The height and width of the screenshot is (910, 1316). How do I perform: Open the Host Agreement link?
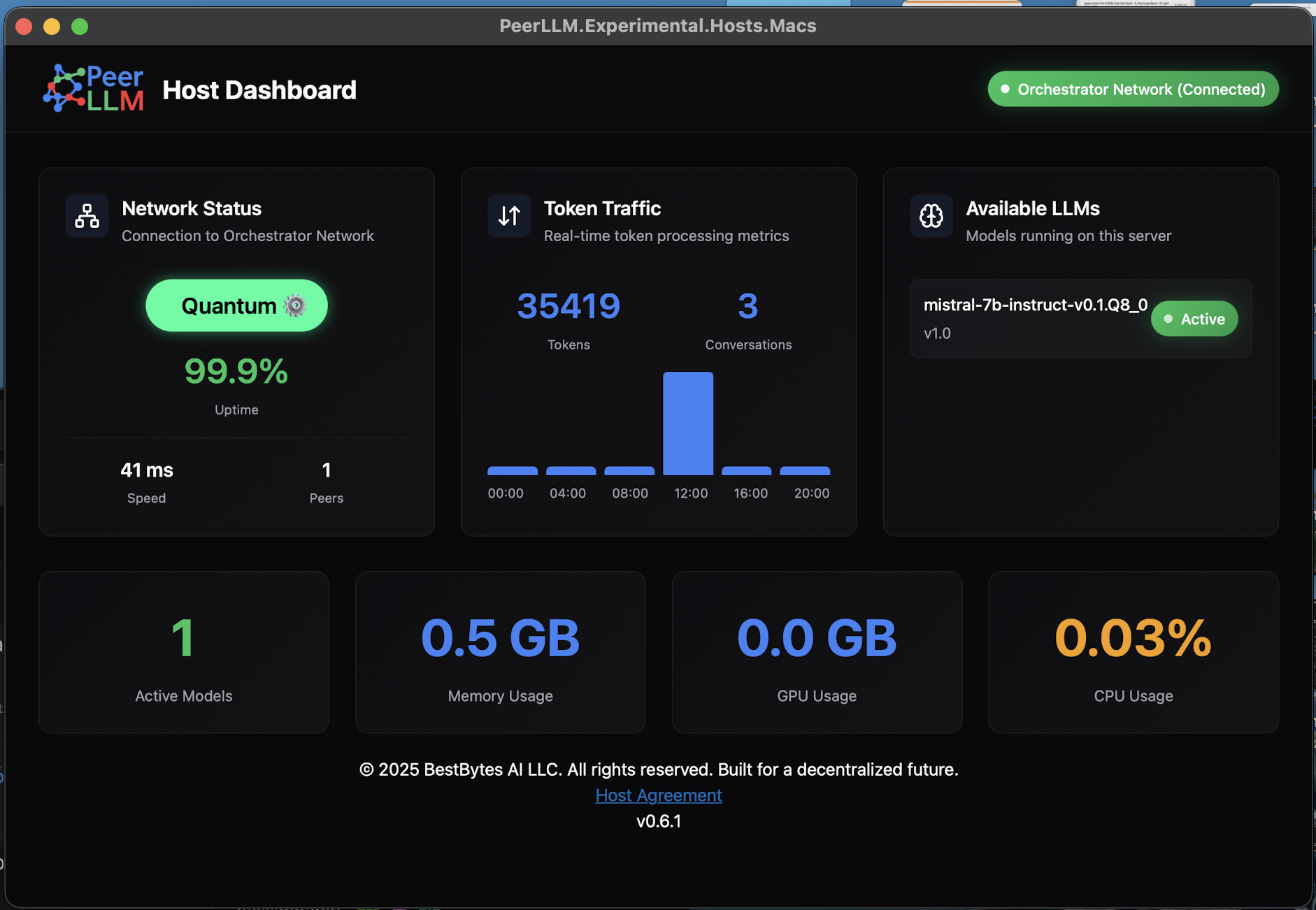tap(658, 795)
